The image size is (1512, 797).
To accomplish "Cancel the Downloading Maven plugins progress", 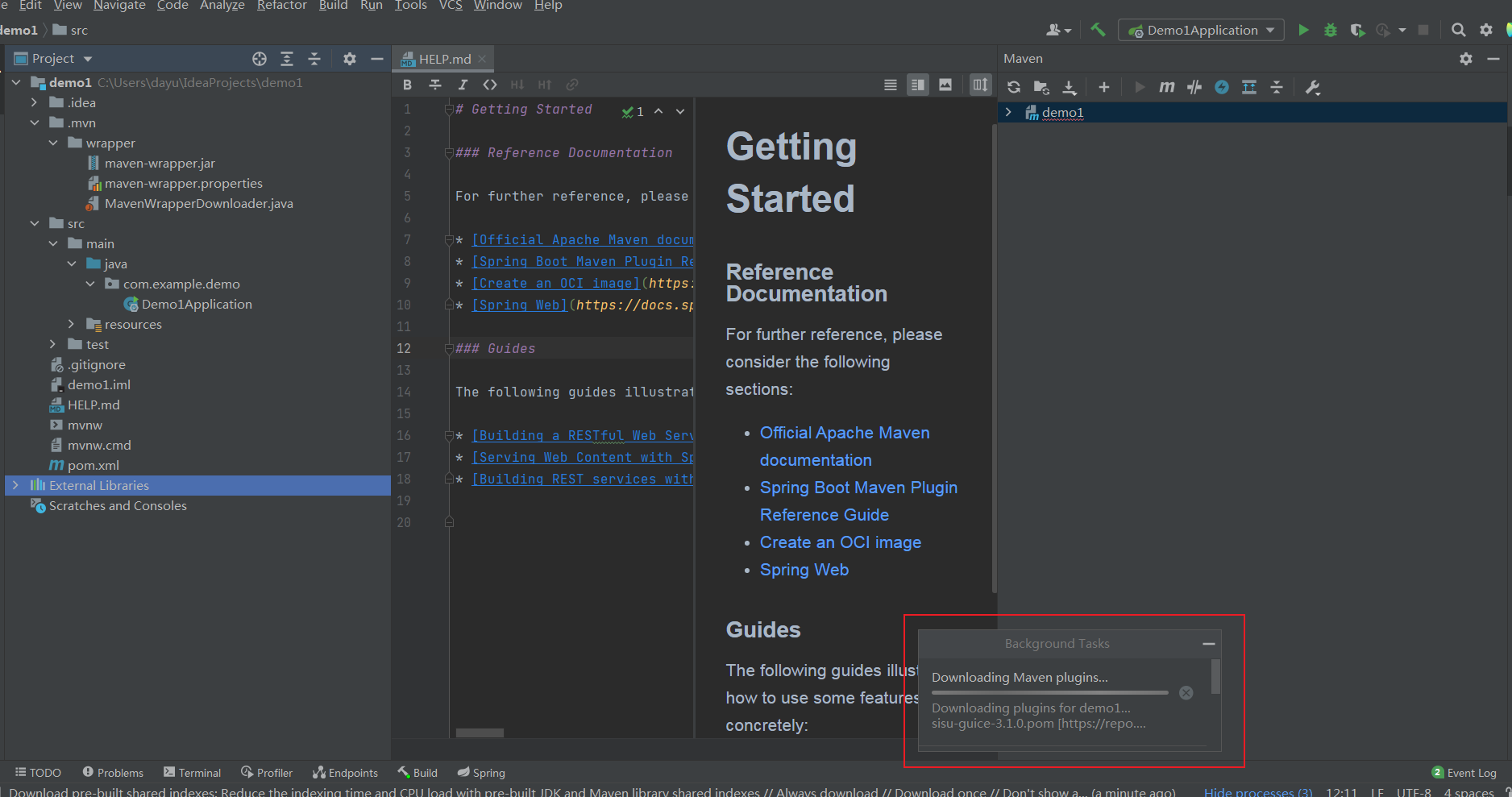I will pos(1186,693).
